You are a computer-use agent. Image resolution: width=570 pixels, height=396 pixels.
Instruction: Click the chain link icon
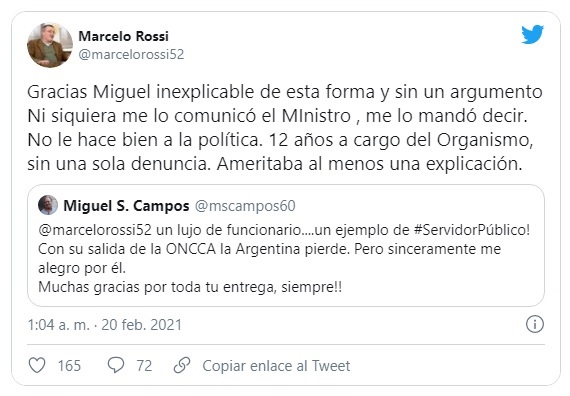tap(182, 365)
